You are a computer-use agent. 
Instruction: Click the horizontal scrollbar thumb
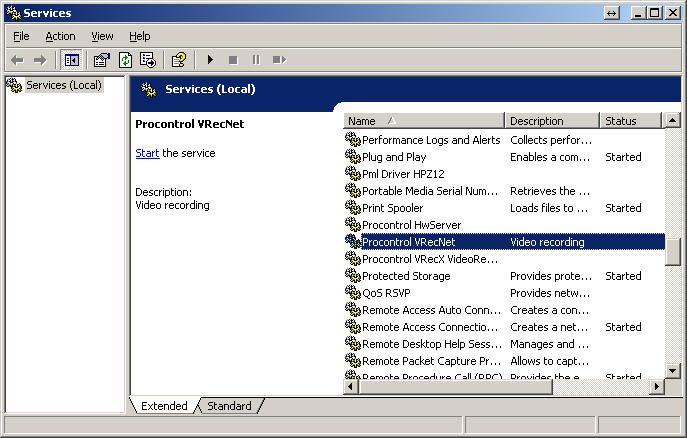(x=455, y=386)
